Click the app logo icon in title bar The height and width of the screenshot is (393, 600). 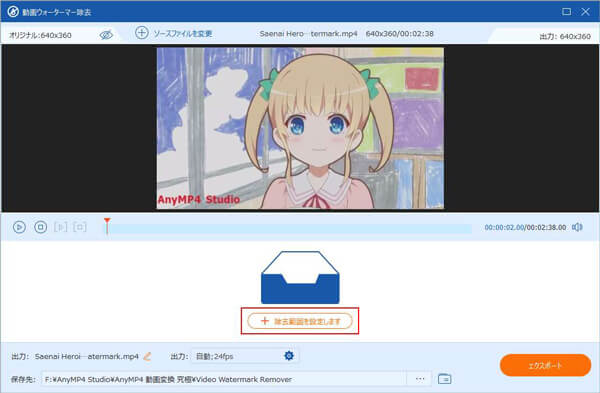13,11
